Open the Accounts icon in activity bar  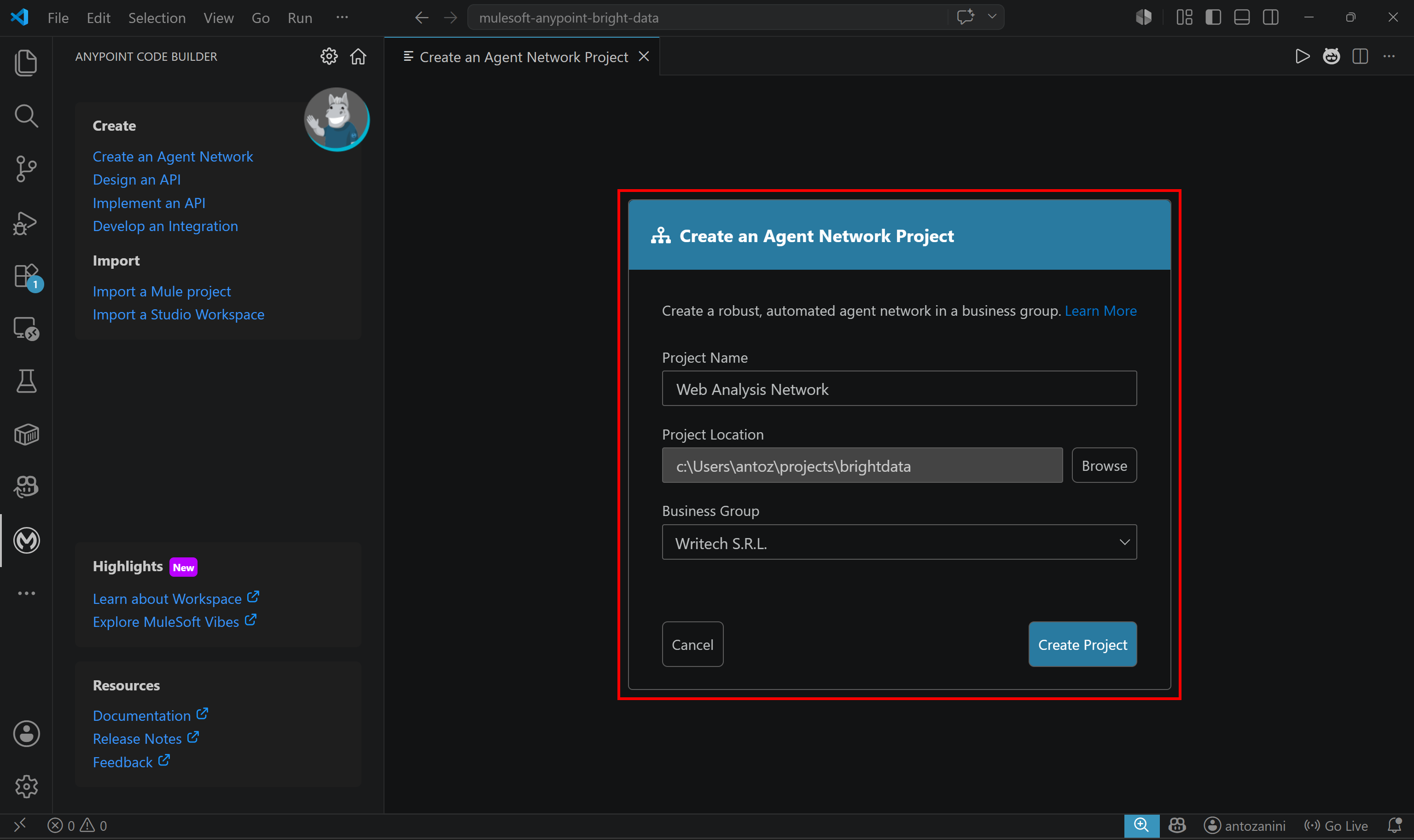coord(26,734)
